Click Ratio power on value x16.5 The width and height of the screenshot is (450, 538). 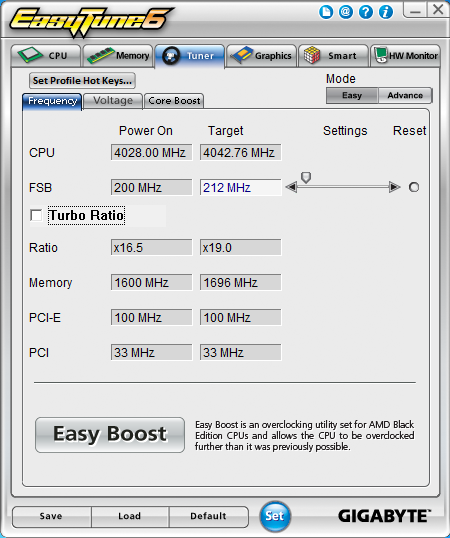(151, 247)
